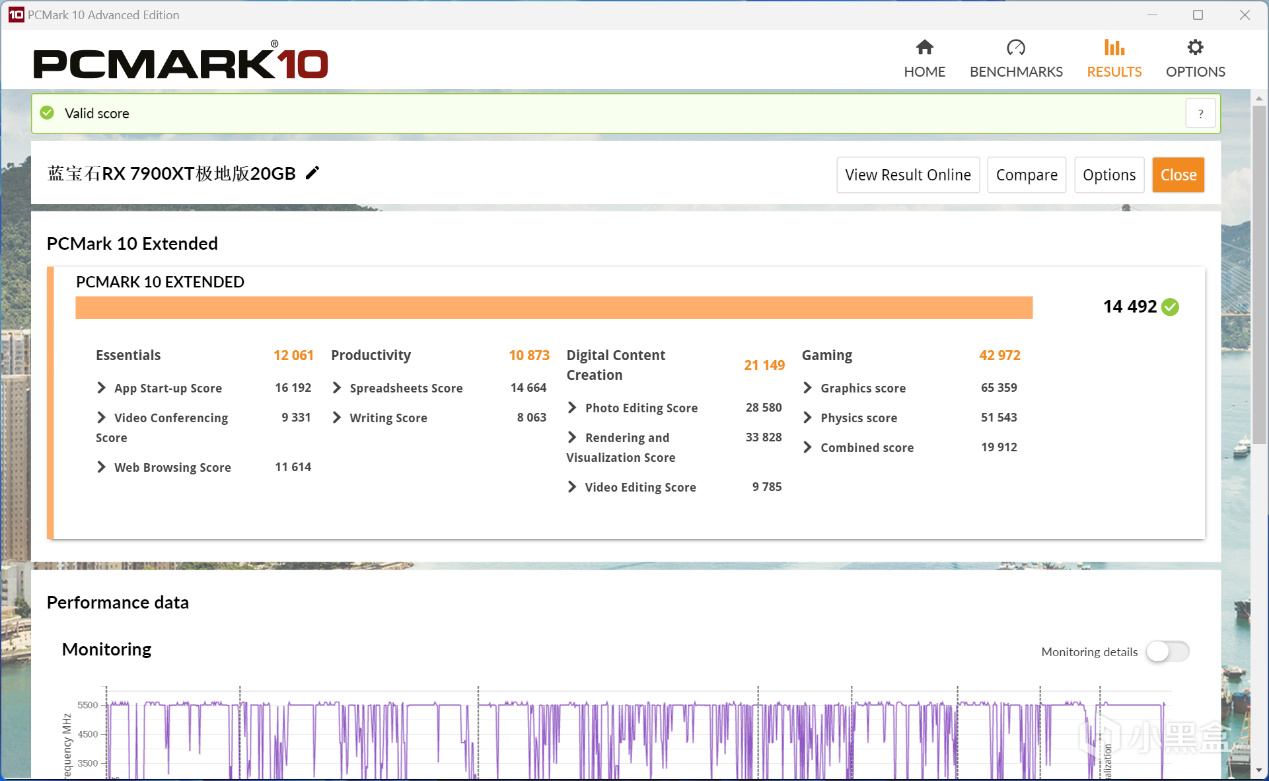Click the PCMark 10 logo

click(180, 62)
